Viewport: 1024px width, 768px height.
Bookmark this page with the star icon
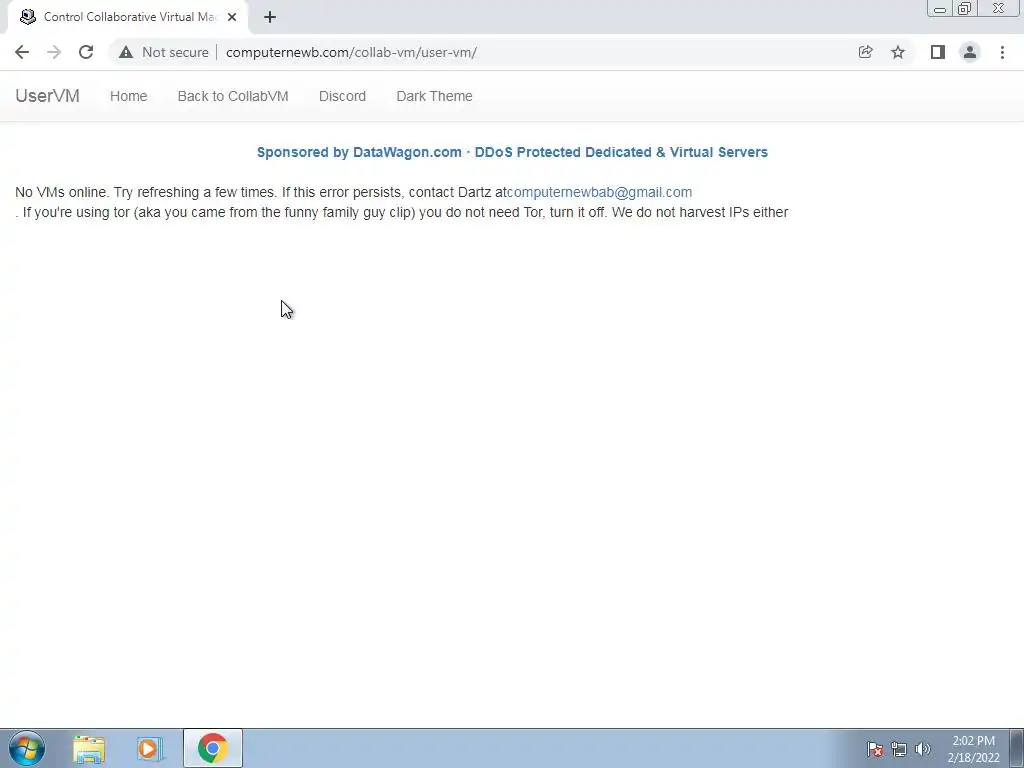(898, 52)
